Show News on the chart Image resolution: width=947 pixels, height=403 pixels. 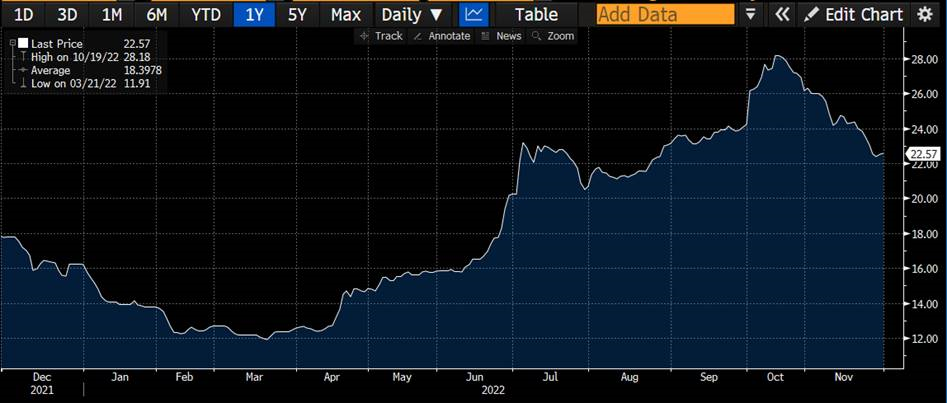(x=501, y=36)
